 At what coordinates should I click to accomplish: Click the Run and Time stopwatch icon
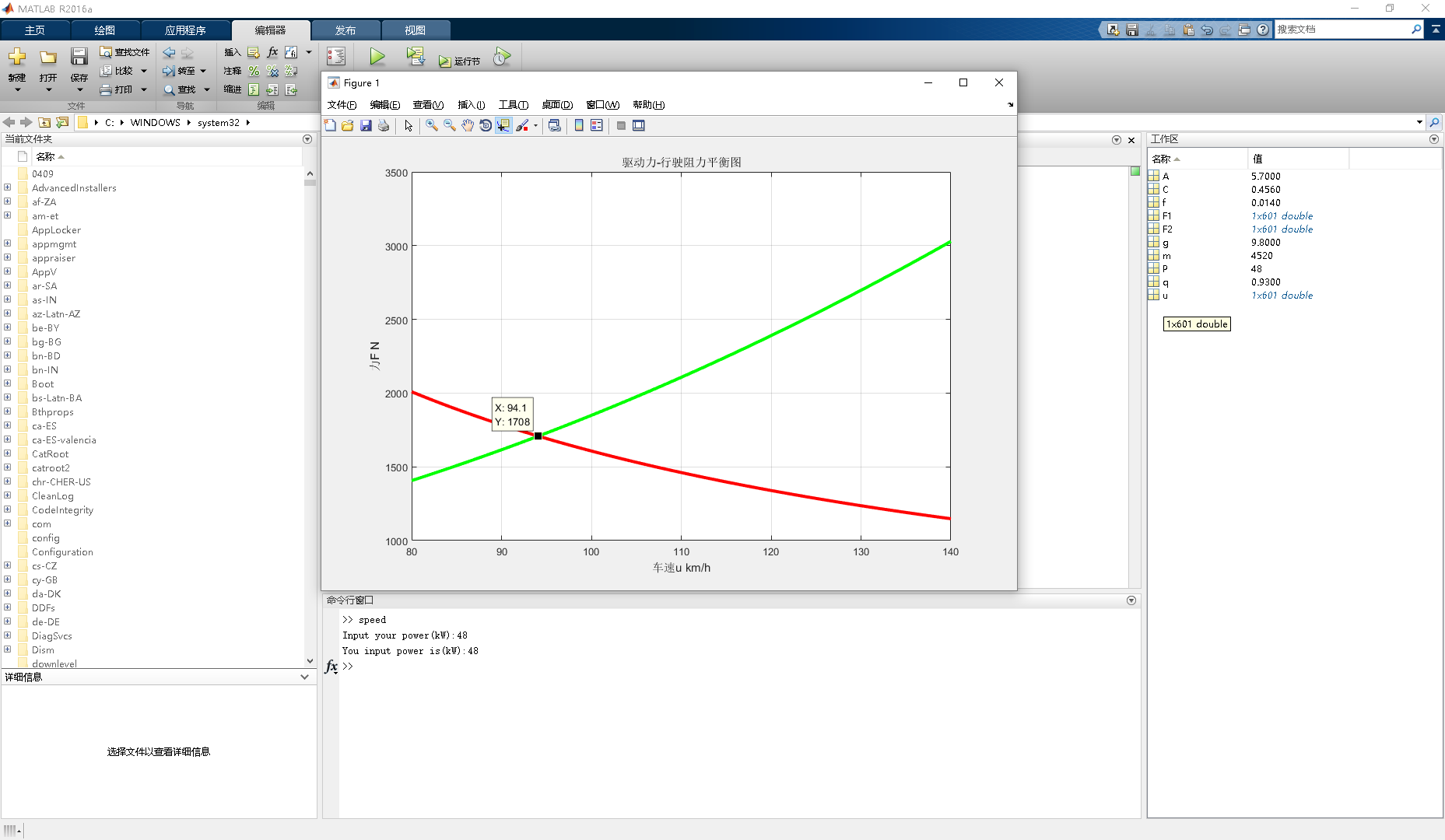click(502, 56)
